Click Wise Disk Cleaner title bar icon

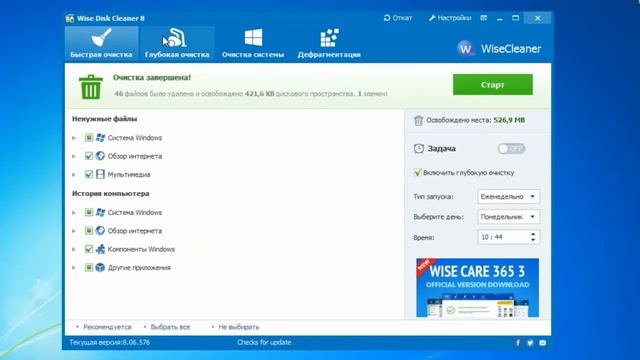coord(70,18)
